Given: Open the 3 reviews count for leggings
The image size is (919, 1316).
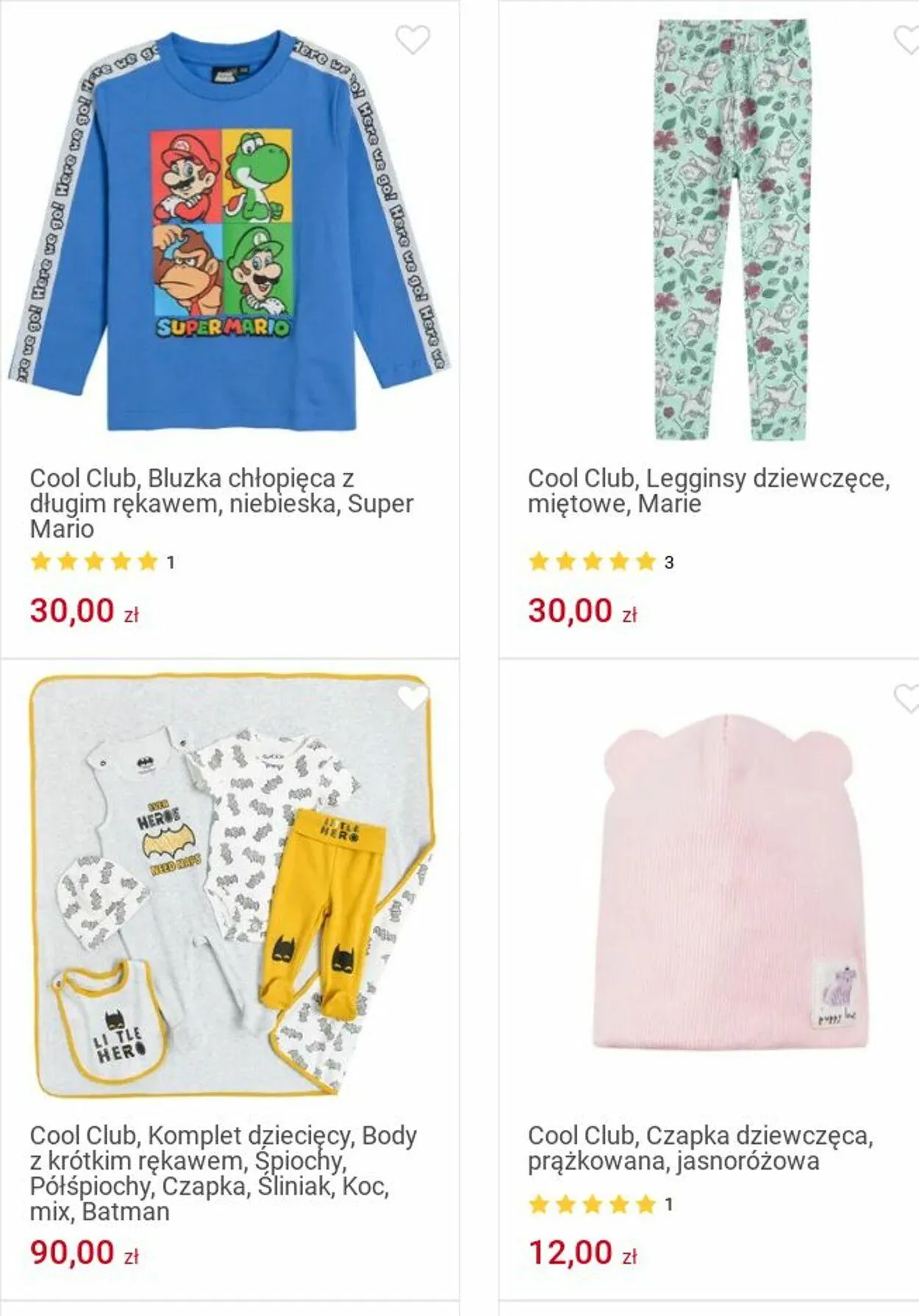Looking at the screenshot, I should (x=669, y=563).
